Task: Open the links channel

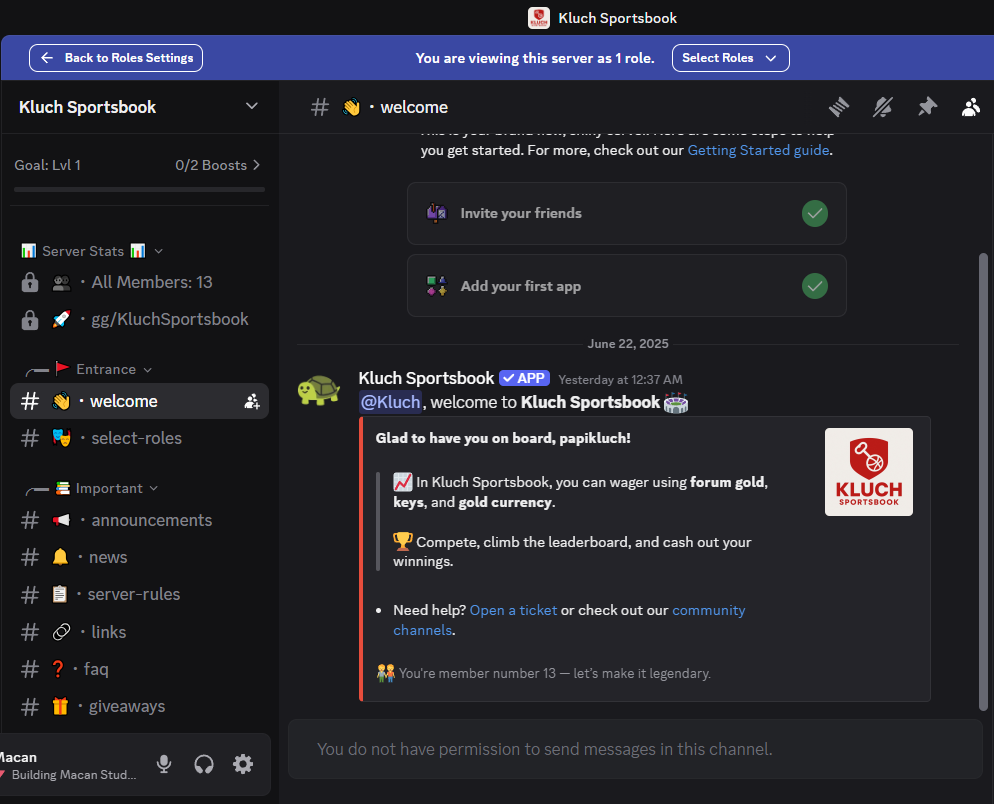Action: point(139,632)
